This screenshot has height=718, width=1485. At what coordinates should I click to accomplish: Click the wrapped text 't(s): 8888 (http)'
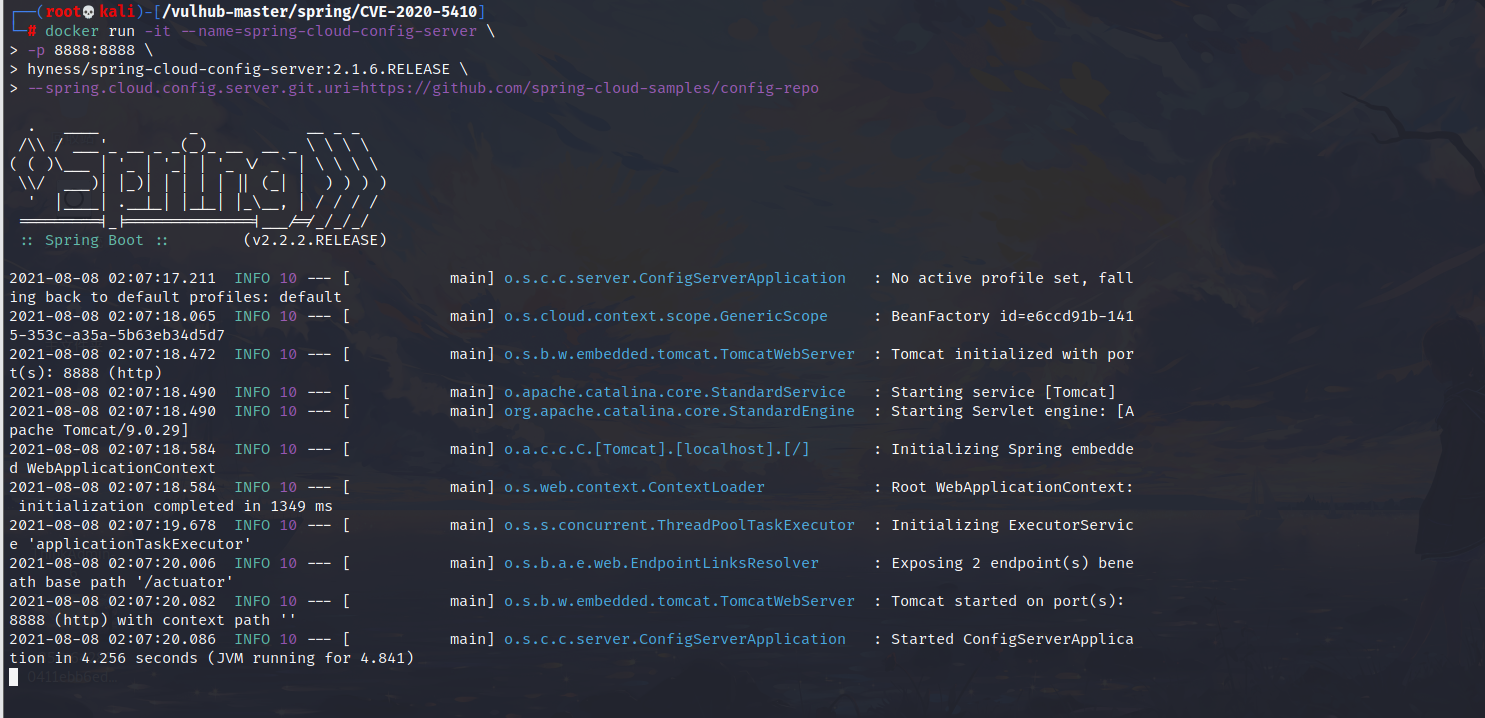[85, 373]
